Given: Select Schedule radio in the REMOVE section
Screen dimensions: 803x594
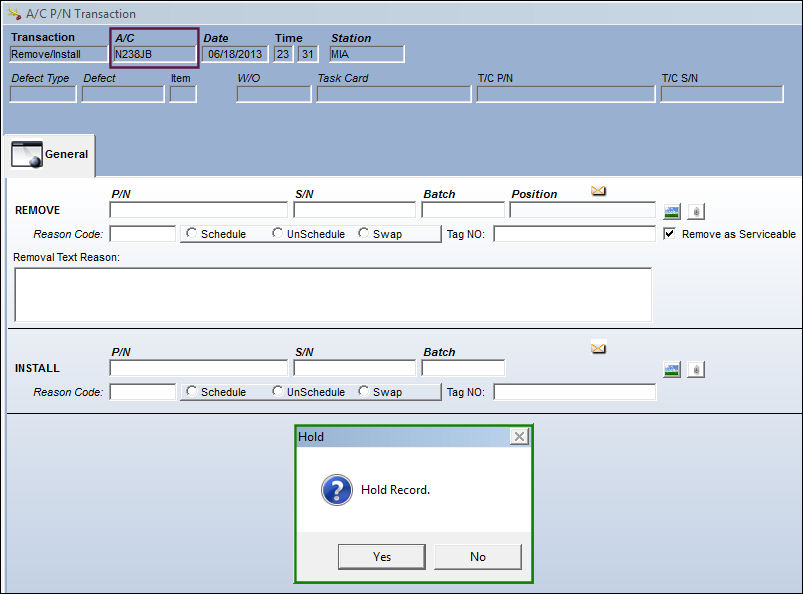Looking at the screenshot, I should tap(192, 234).
